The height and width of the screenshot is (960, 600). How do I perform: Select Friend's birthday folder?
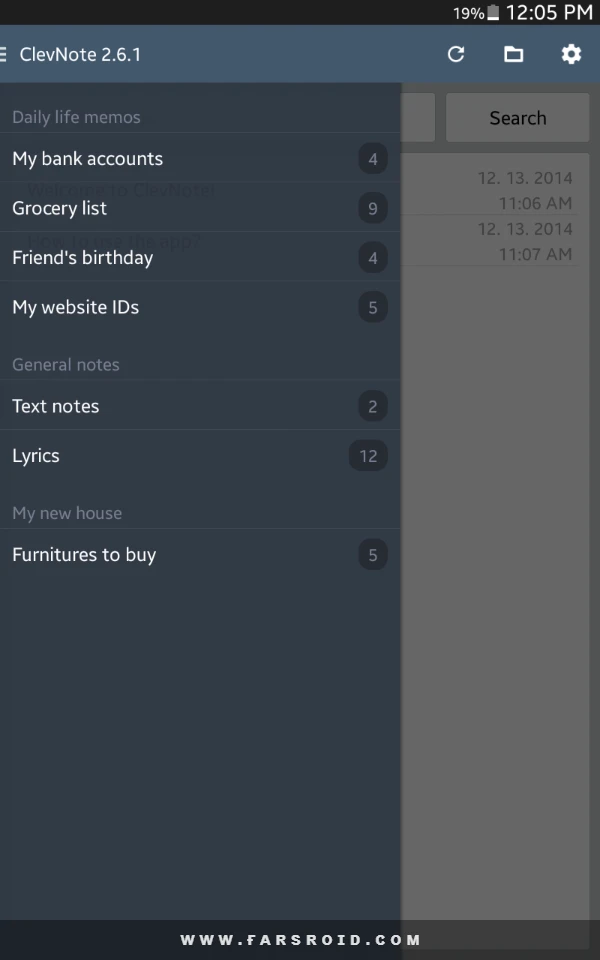coord(200,258)
